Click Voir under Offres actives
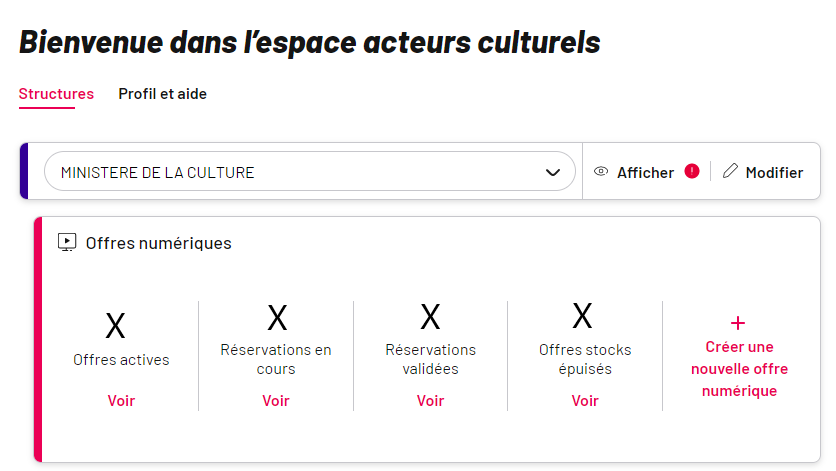Screen dimensions: 836x471 pos(121,401)
